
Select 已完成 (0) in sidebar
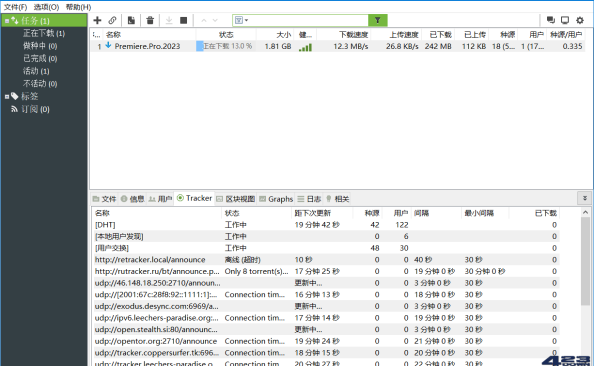pyautogui.click(x=40, y=58)
